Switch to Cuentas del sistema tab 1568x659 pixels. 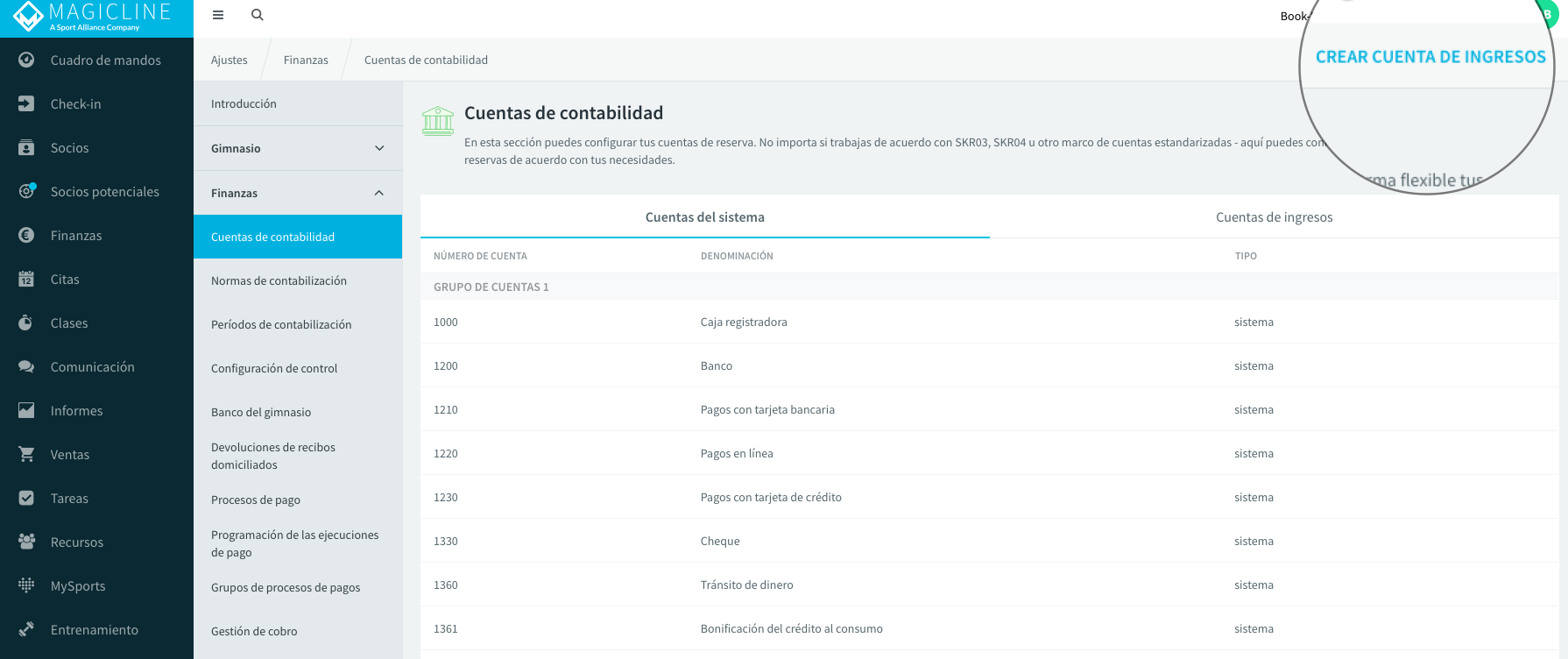click(705, 216)
